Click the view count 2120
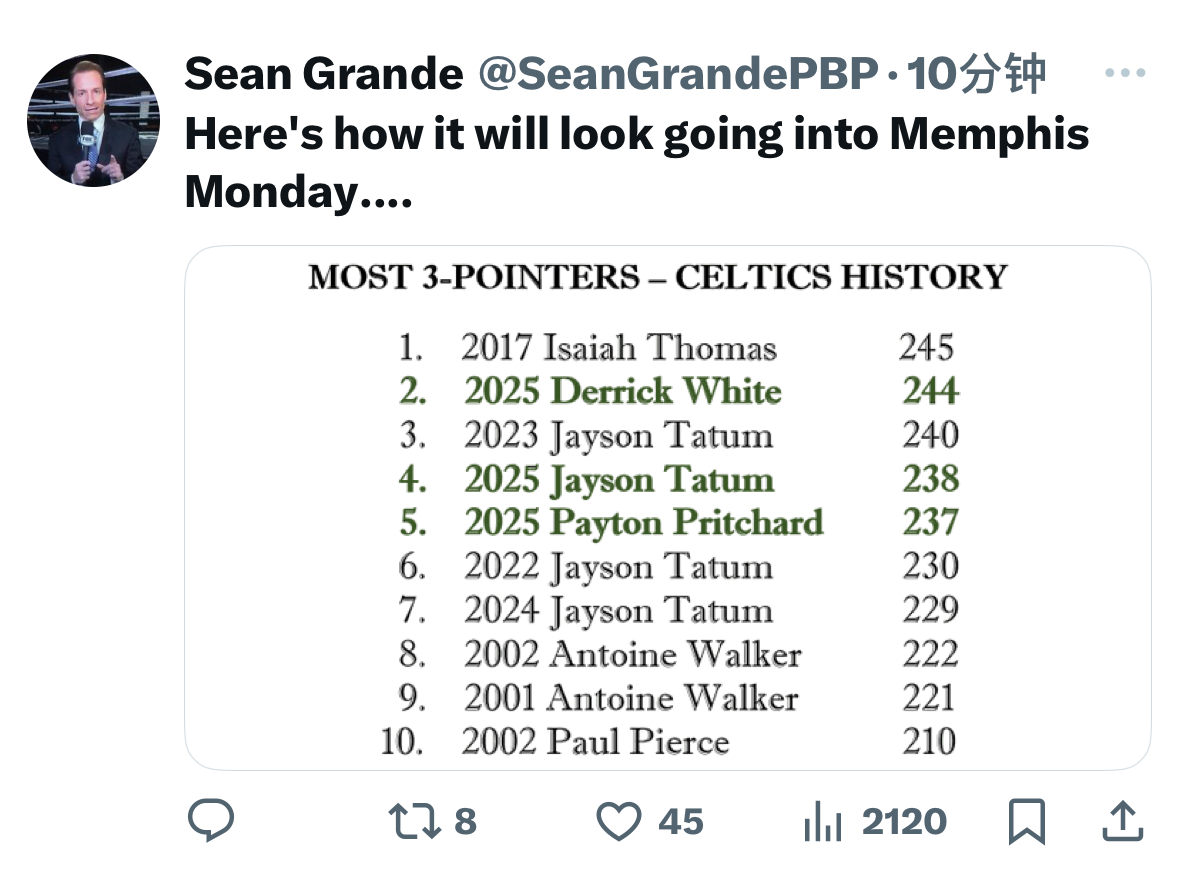Screen dimensions: 1179x884 coord(904,821)
